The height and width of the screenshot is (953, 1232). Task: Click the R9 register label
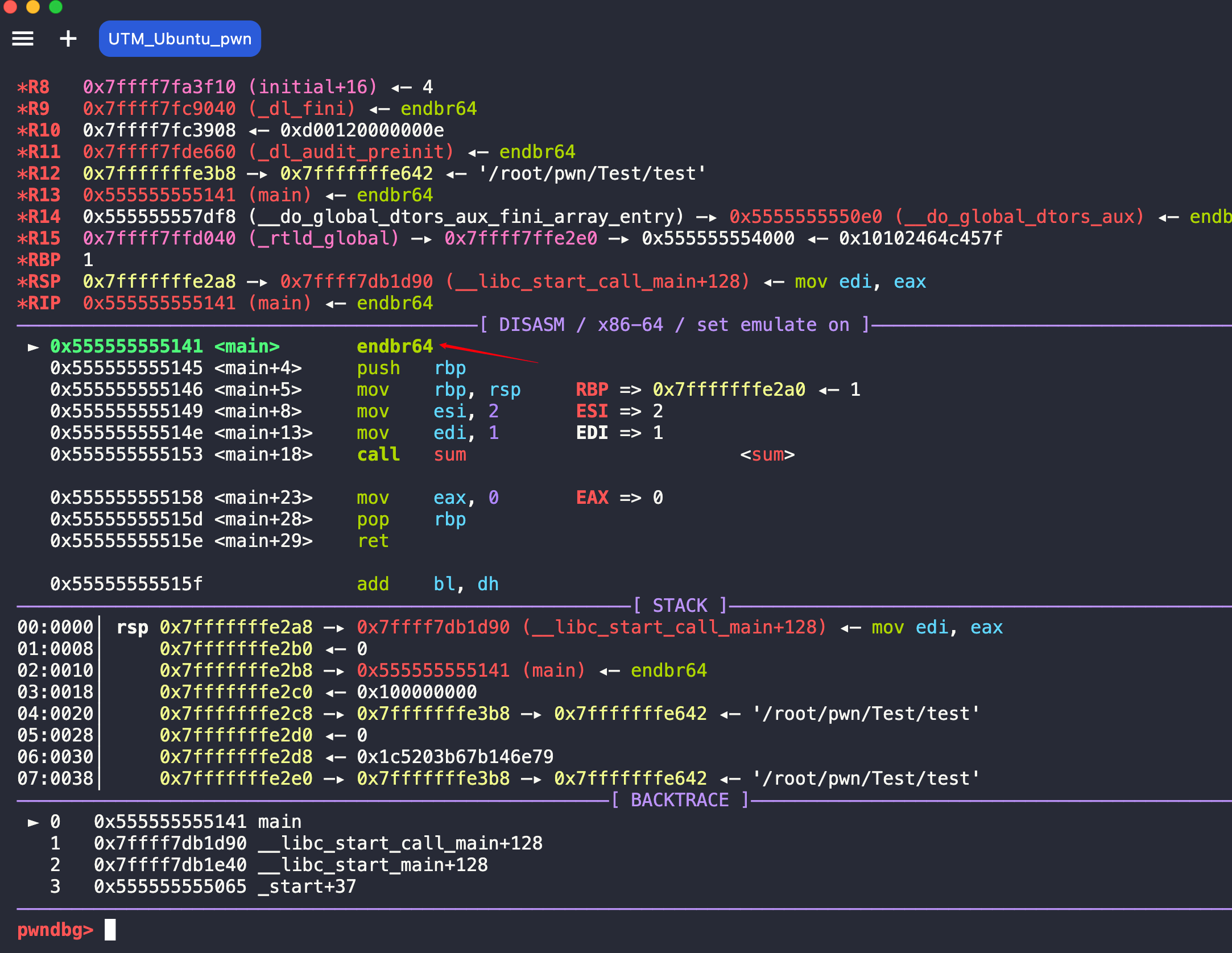(34, 109)
